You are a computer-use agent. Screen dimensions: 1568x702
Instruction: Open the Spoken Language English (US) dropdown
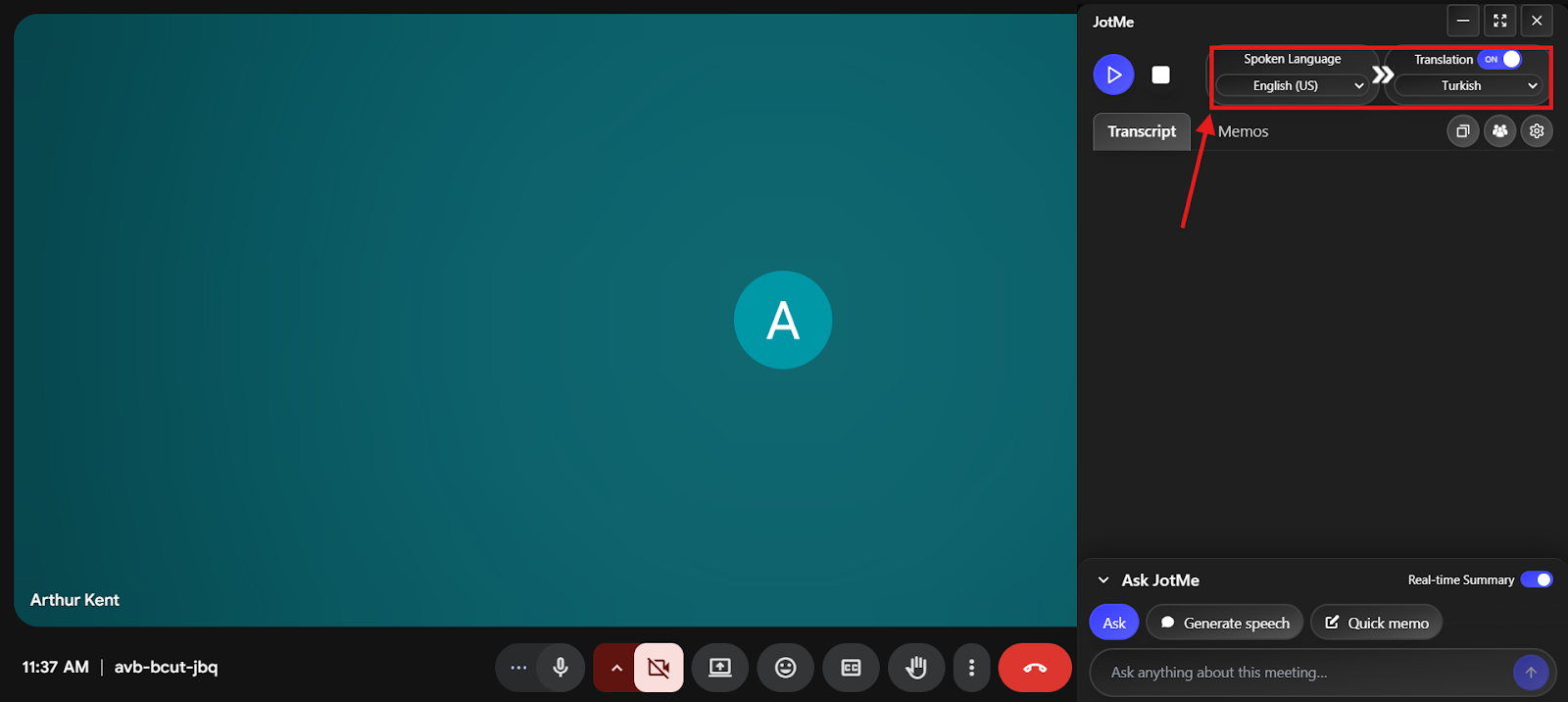1292,86
